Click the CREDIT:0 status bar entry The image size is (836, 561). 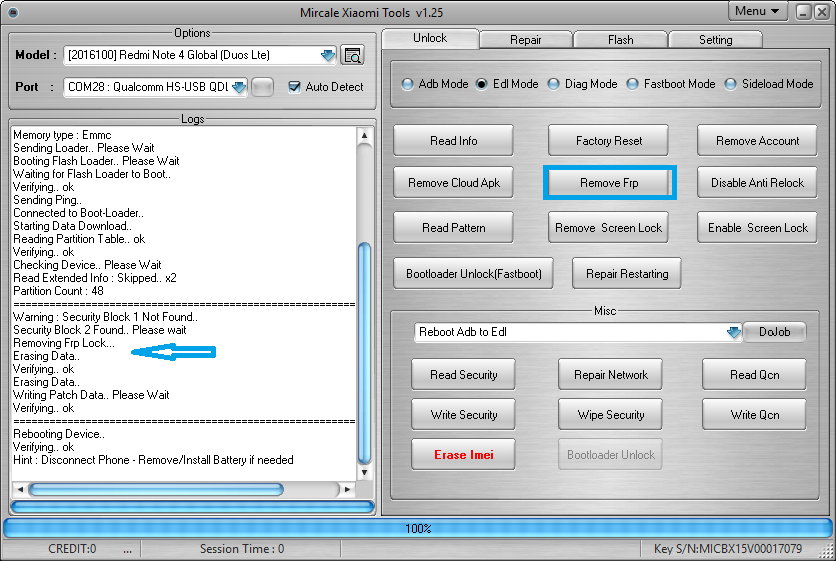(72, 549)
